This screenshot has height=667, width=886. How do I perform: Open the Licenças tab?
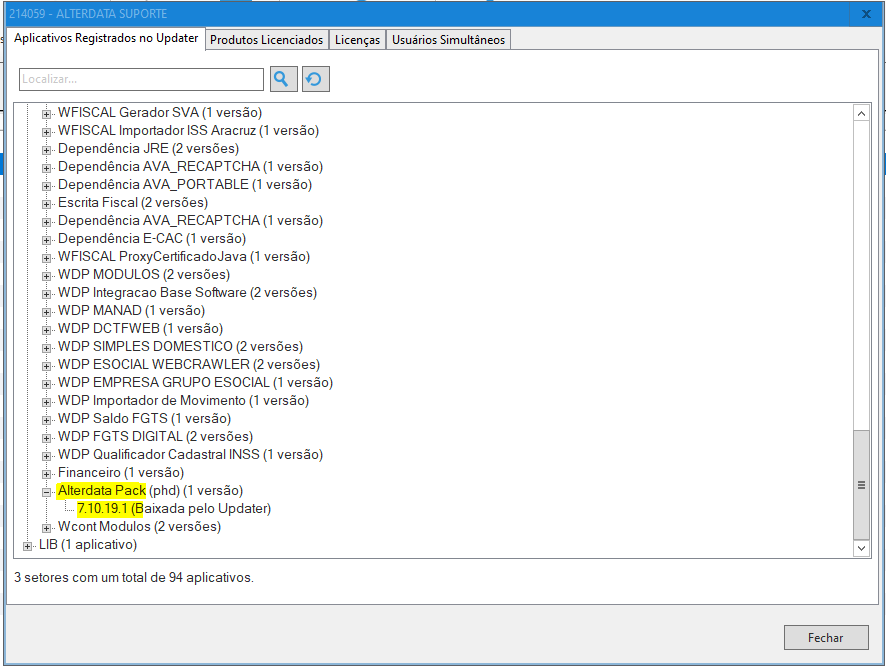click(357, 40)
